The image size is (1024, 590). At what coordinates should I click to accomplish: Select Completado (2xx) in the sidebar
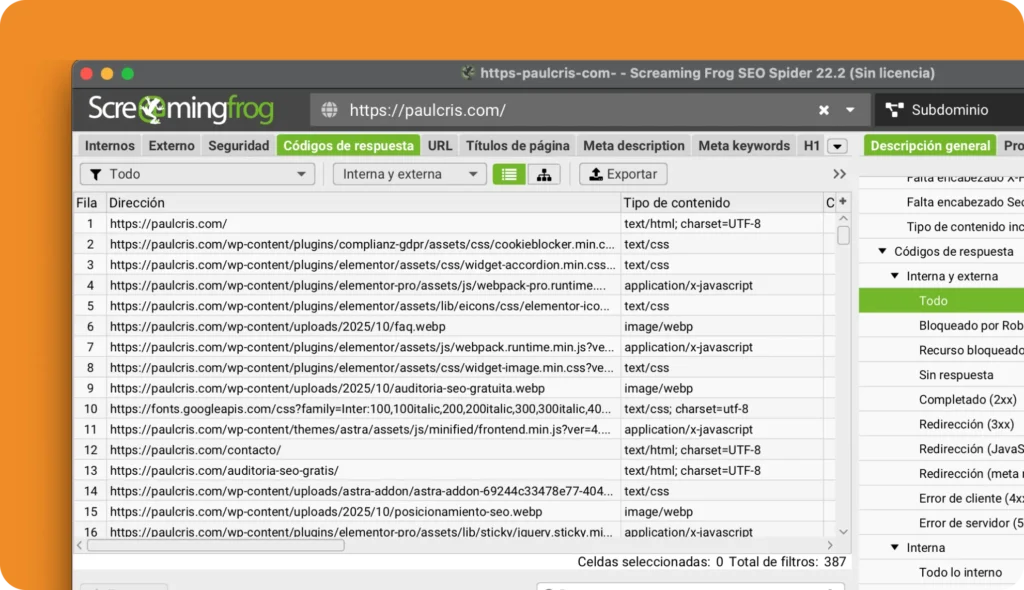click(x=967, y=400)
